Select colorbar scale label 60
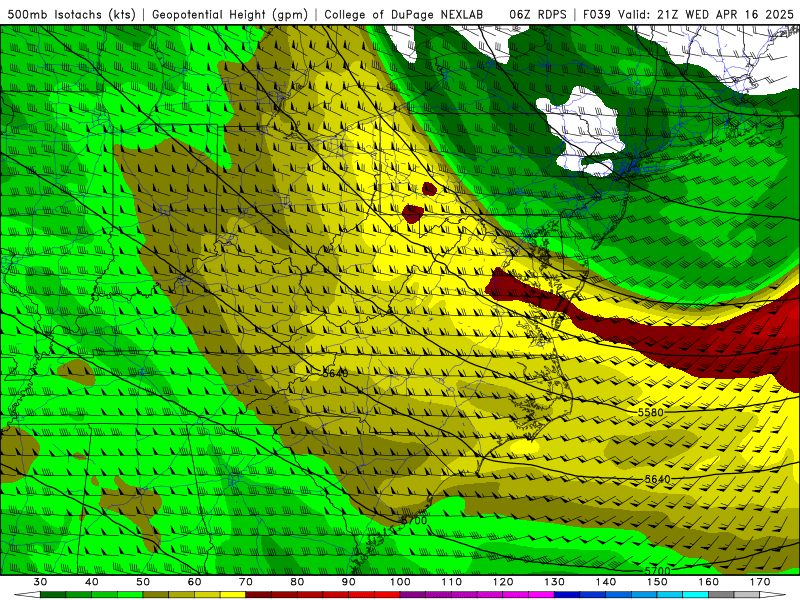800x600 pixels. click(x=194, y=582)
